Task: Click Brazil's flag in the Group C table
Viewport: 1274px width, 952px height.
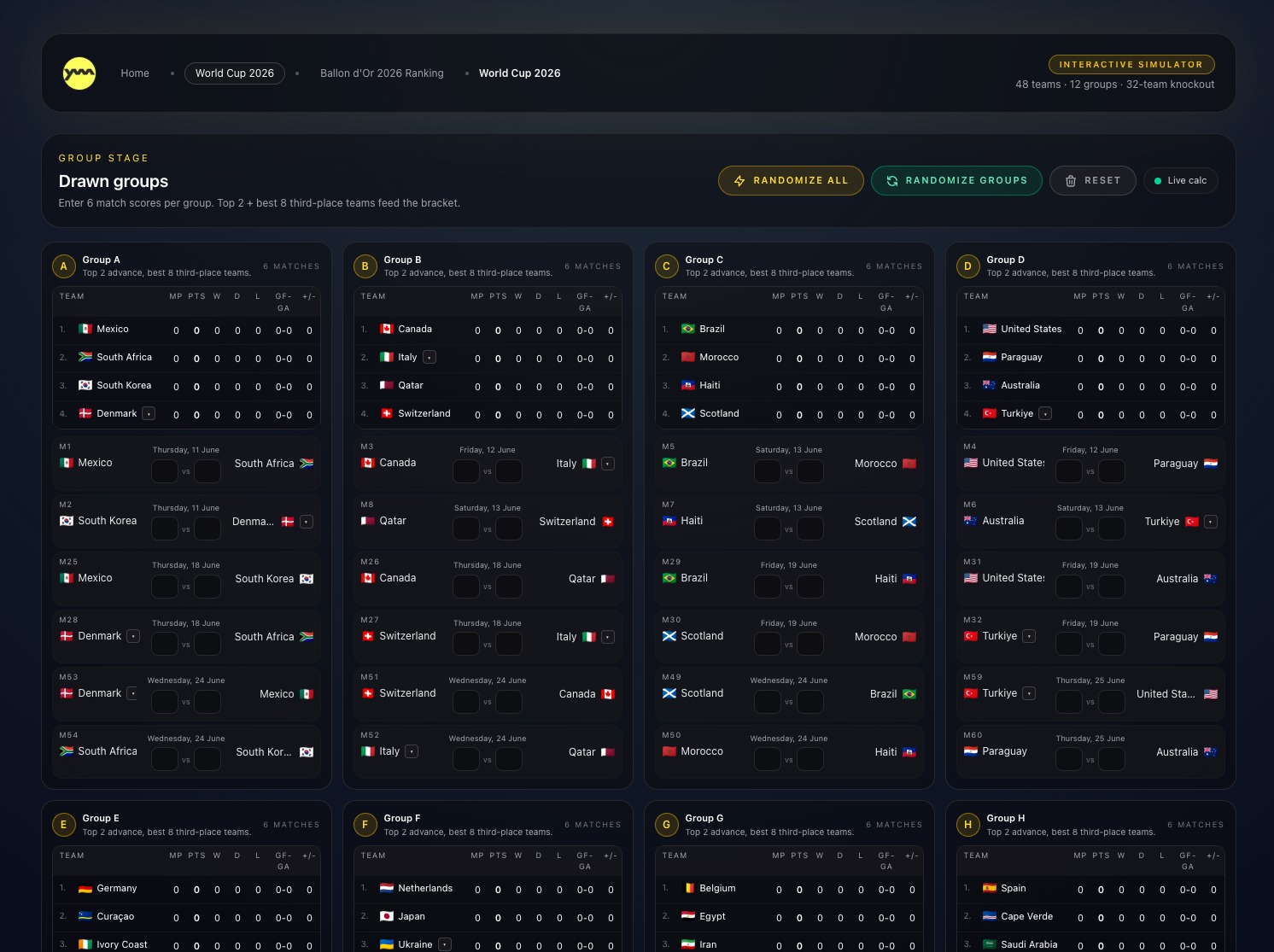Action: pyautogui.click(x=688, y=328)
